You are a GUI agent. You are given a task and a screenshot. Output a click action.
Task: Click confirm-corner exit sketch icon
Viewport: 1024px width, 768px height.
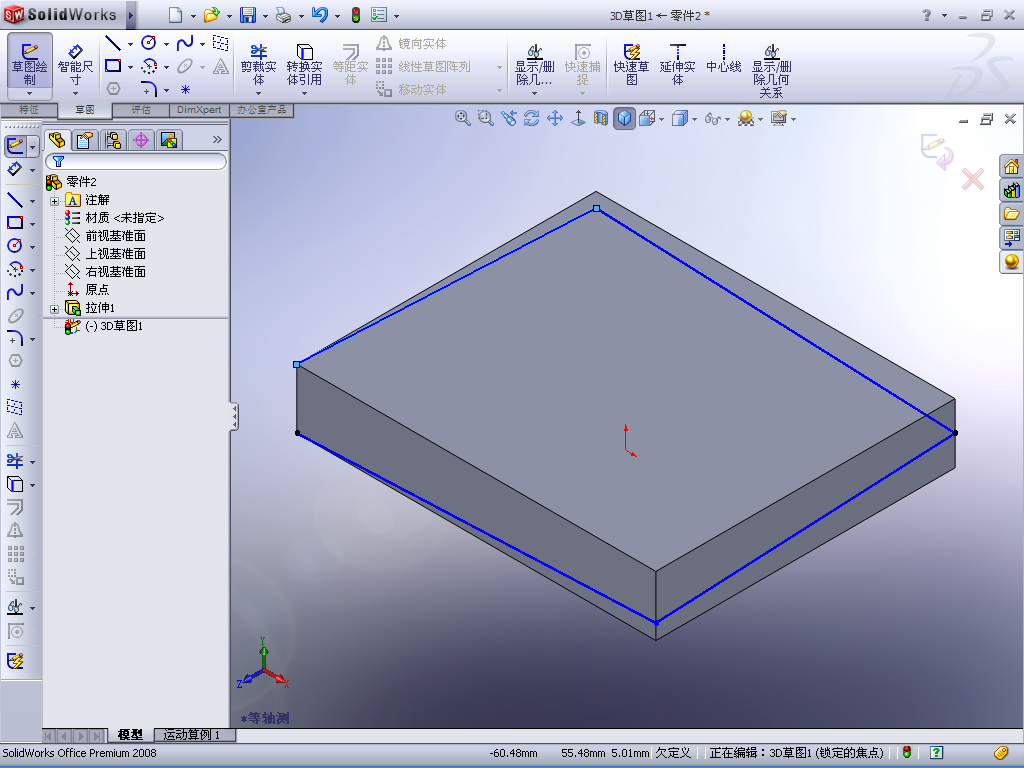click(937, 152)
